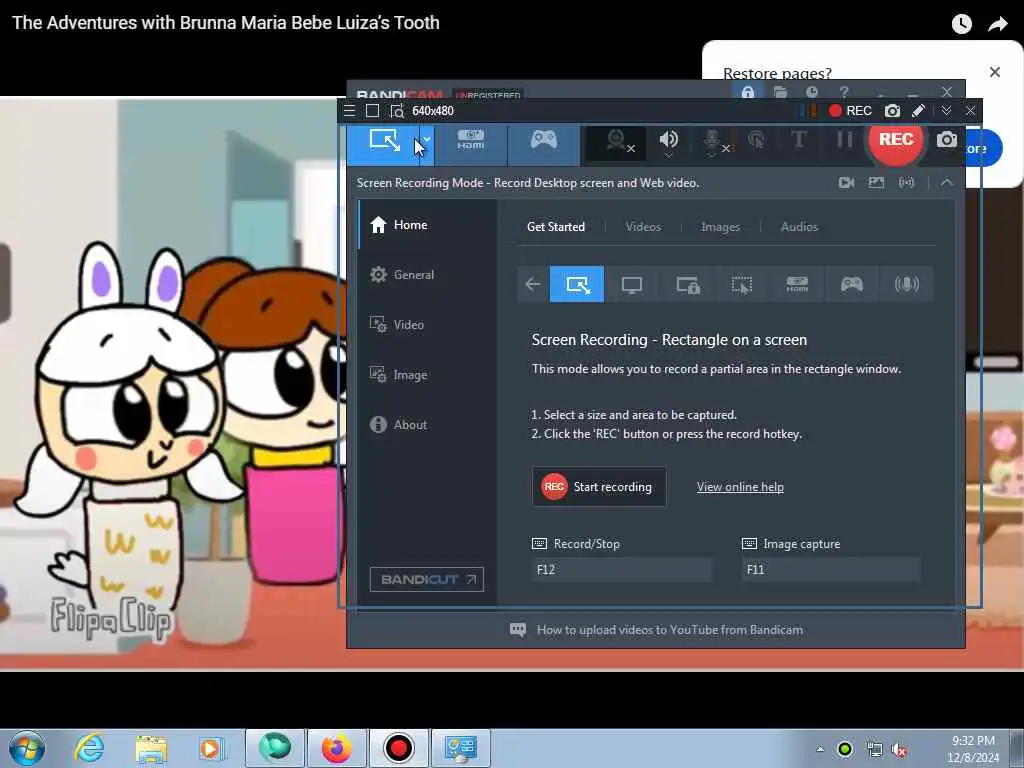This screenshot has width=1024, height=768.
Task: Open the View online help link
Action: pyautogui.click(x=740, y=487)
